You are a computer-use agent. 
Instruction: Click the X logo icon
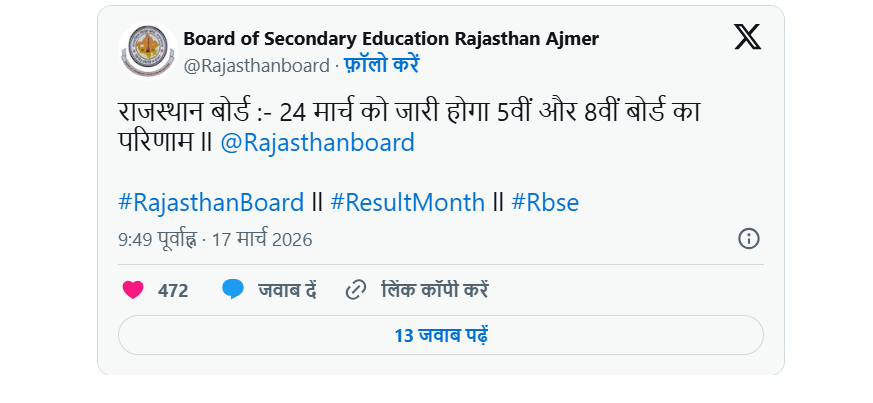(x=747, y=38)
